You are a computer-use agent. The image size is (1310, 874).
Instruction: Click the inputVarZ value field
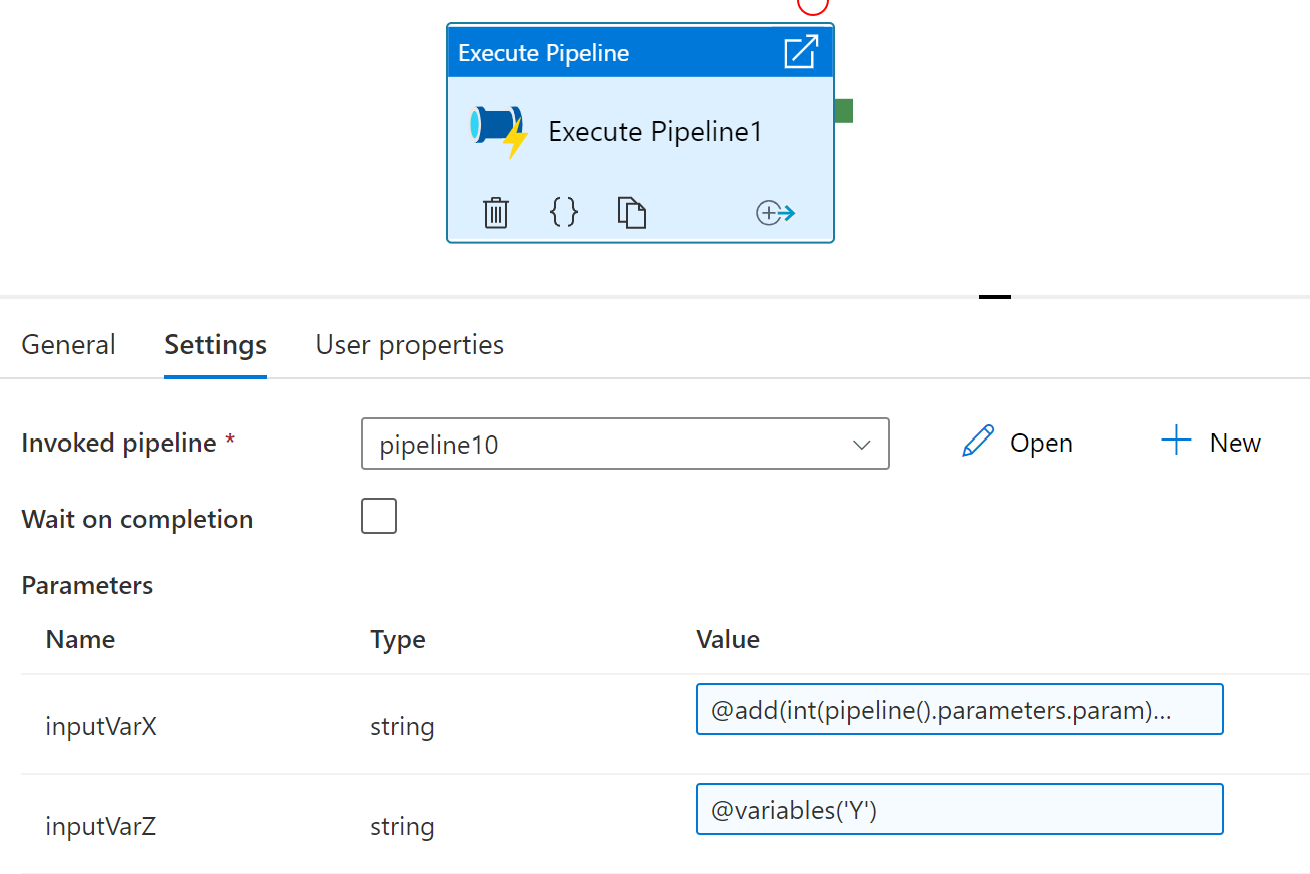coord(959,810)
